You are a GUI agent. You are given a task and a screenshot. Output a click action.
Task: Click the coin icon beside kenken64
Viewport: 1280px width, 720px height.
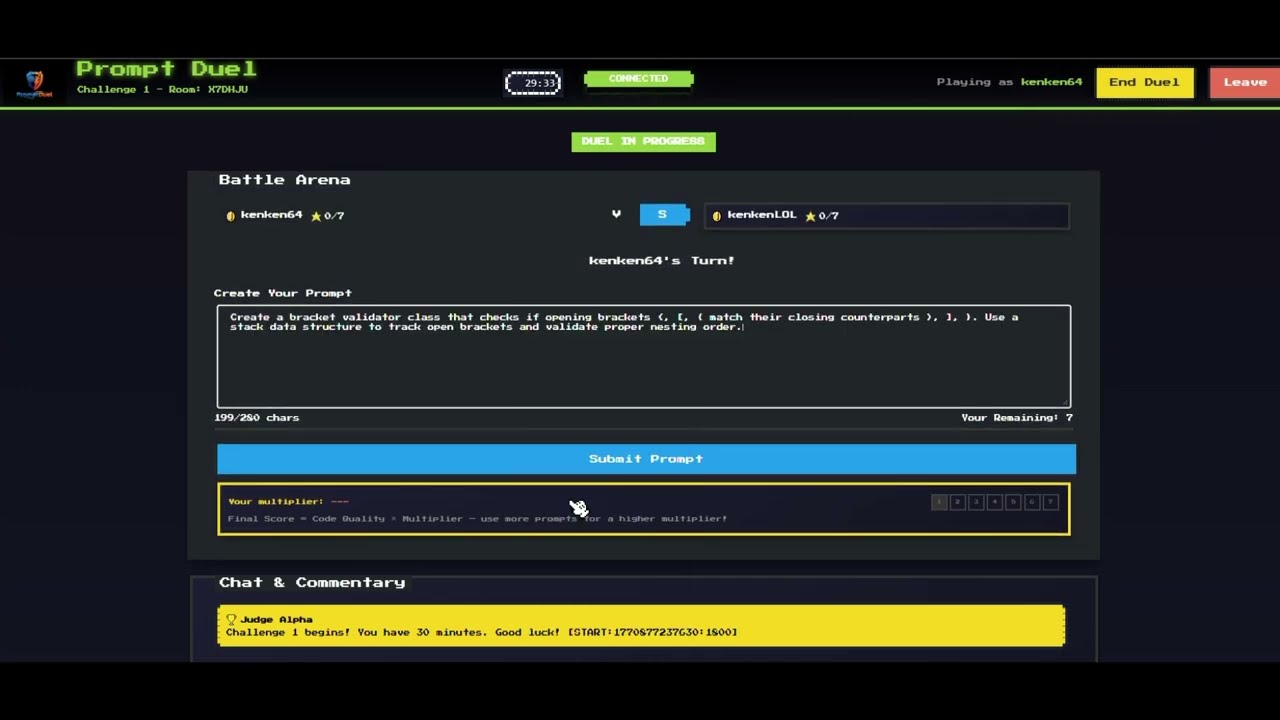pos(230,216)
